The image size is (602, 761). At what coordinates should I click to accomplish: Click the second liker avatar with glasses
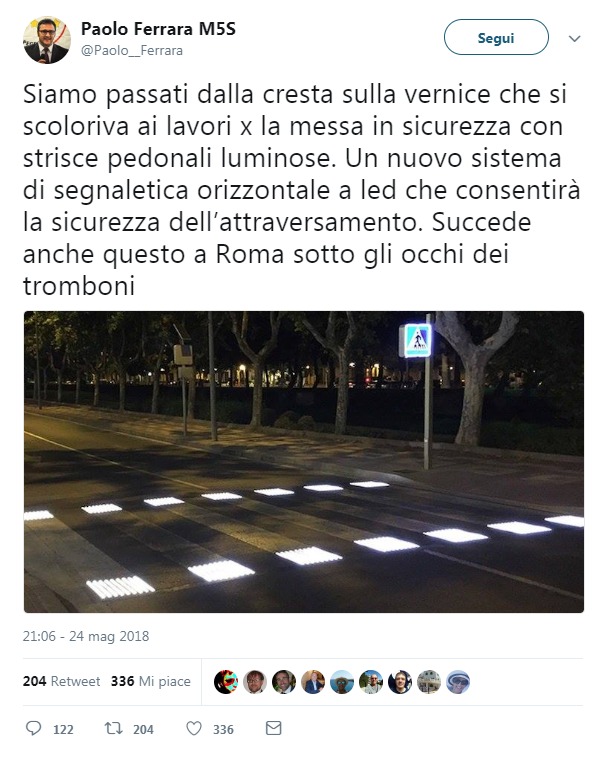pyautogui.click(x=255, y=681)
